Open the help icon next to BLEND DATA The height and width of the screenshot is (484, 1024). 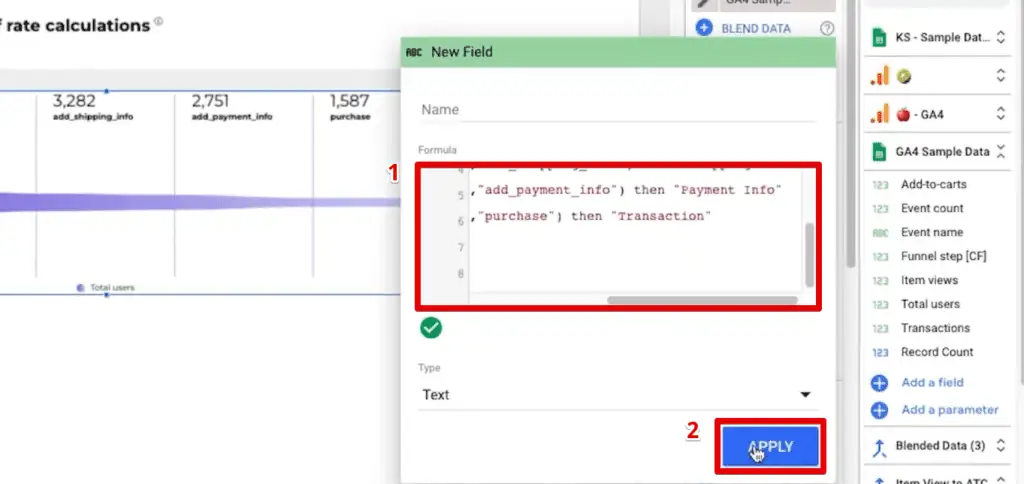click(827, 28)
